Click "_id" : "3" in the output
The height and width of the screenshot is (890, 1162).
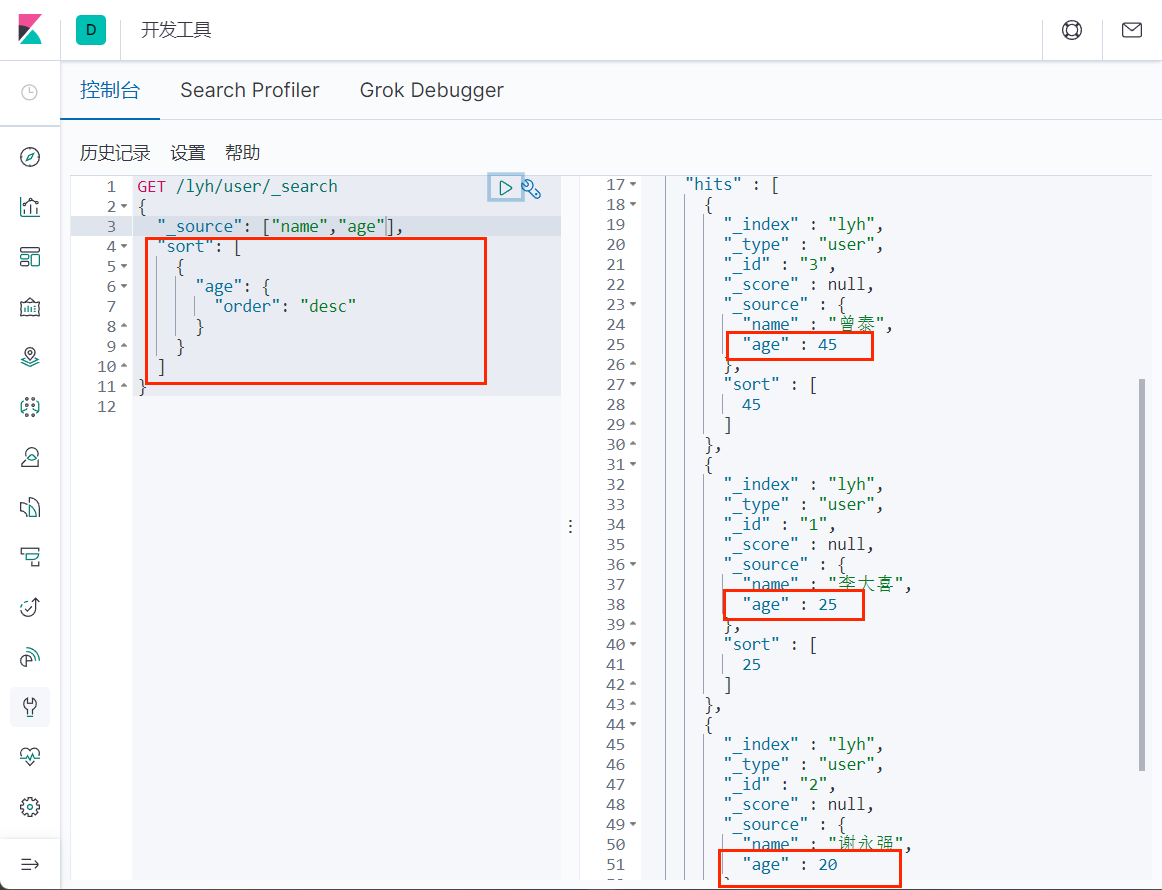coord(780,264)
